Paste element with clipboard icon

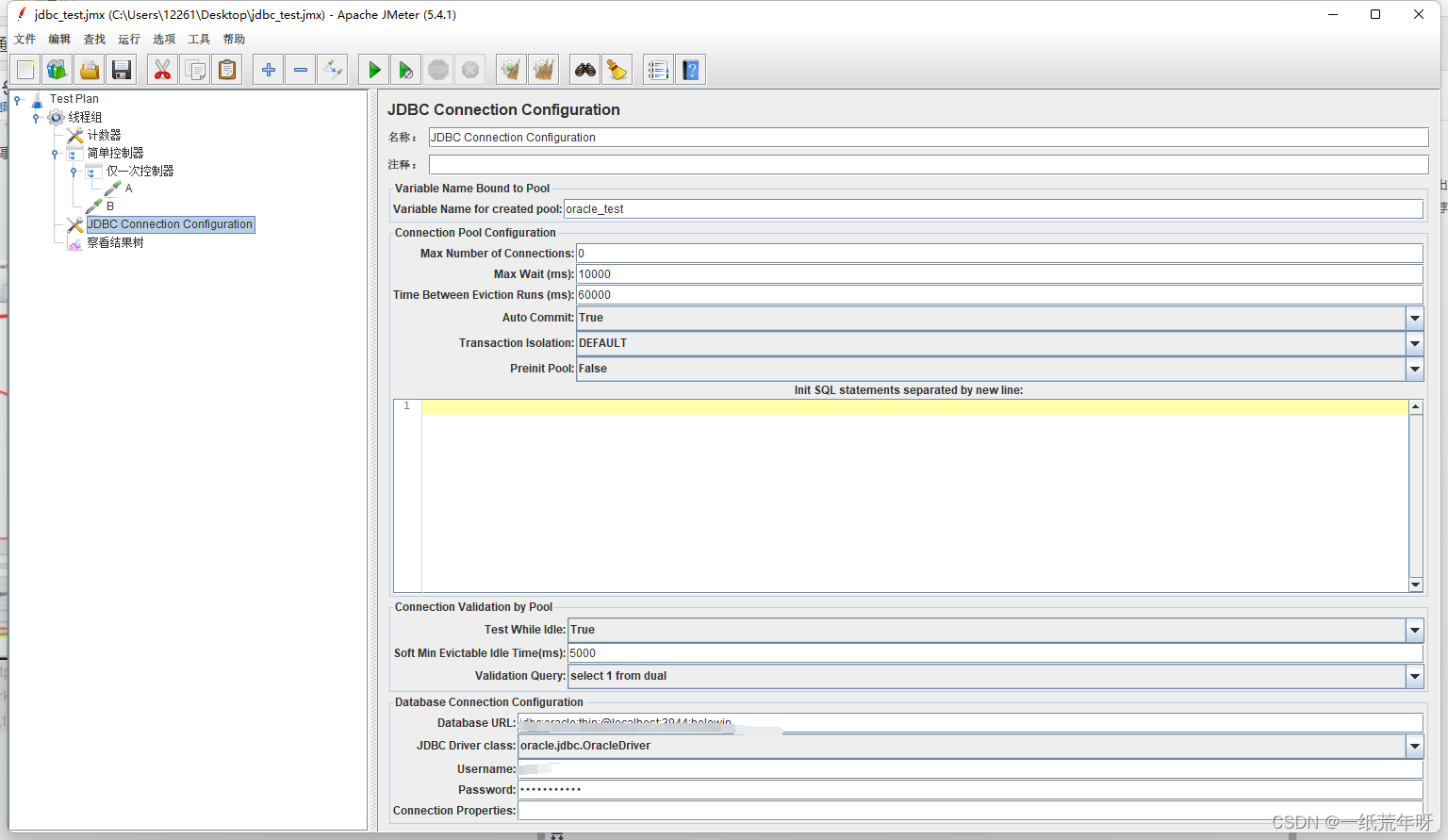227,70
